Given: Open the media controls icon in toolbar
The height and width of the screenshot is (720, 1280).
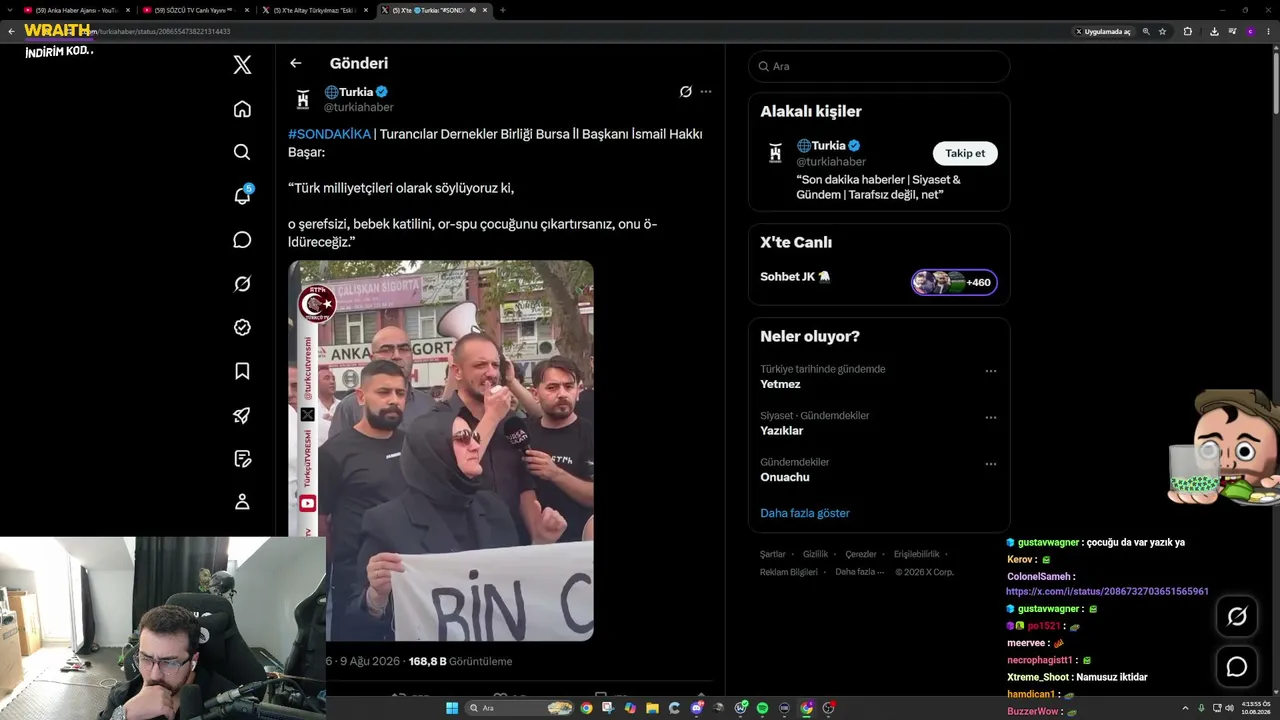Looking at the screenshot, I should pos(1231,31).
